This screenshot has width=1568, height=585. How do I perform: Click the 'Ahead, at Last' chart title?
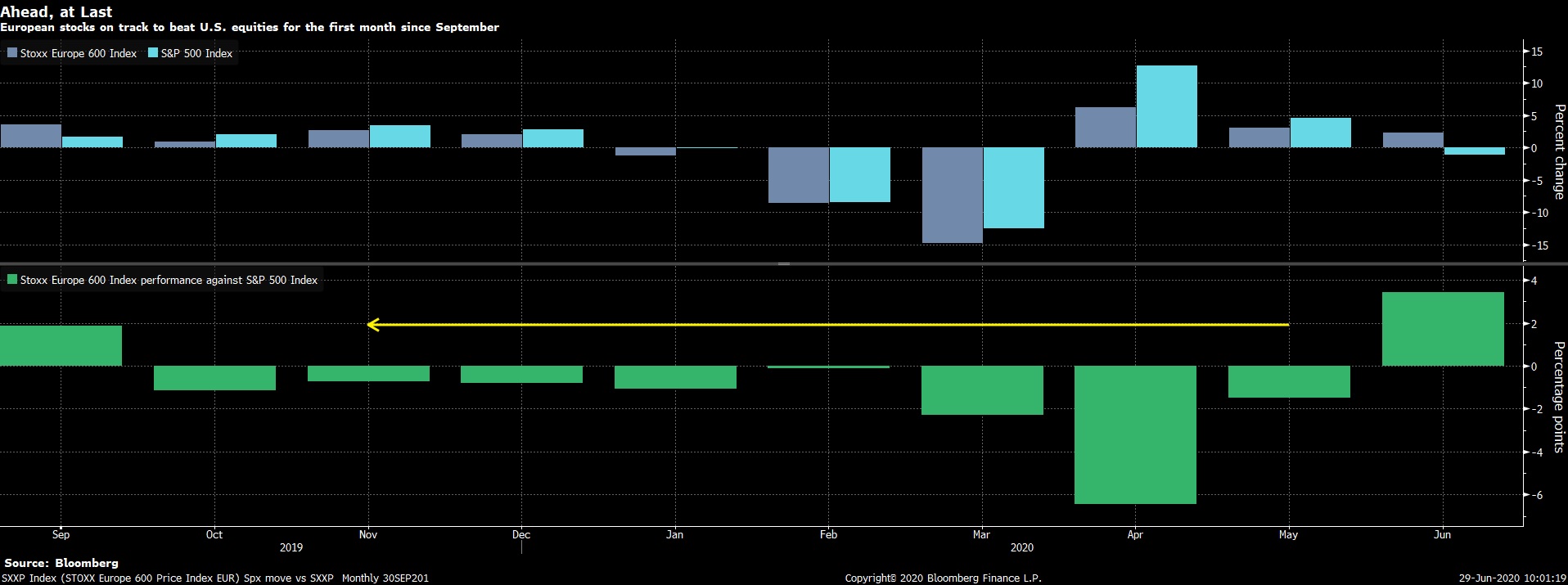click(x=56, y=11)
